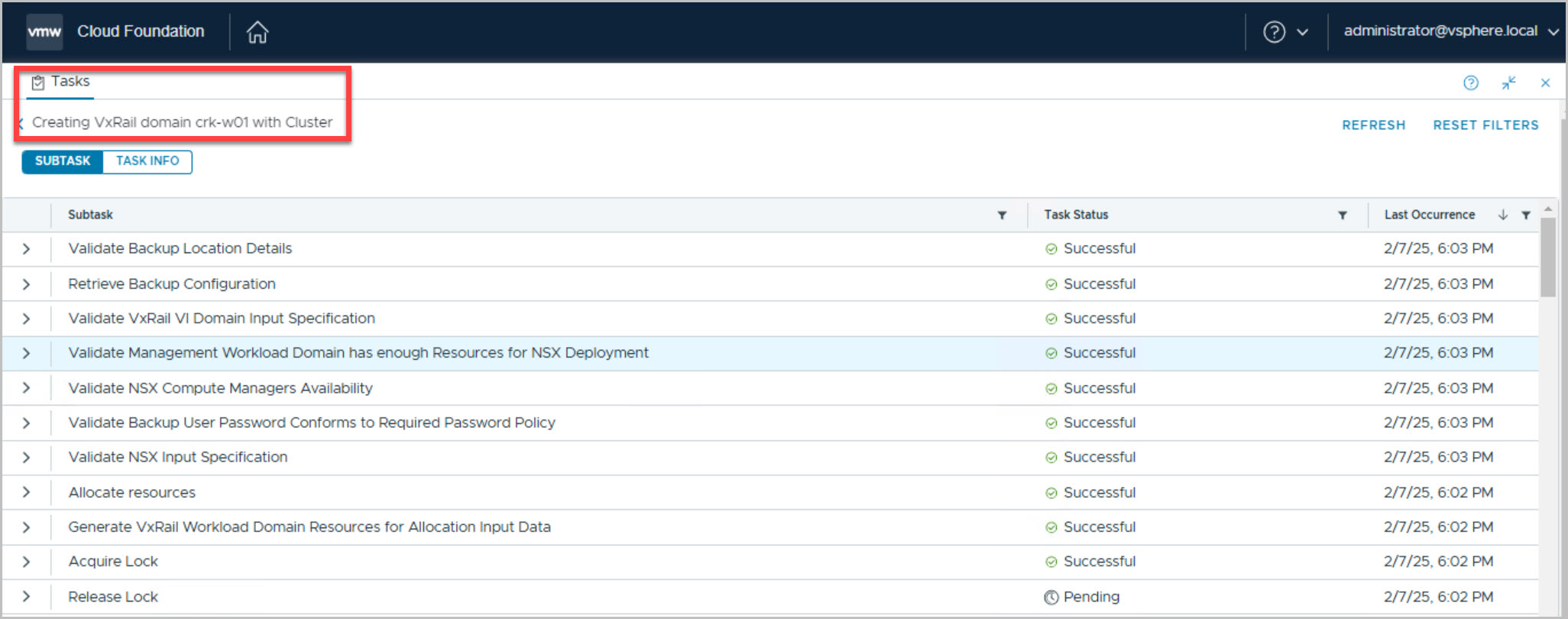Sort by Last Occurrence arrow
Screen dimensions: 1568x619
[x=1502, y=216]
